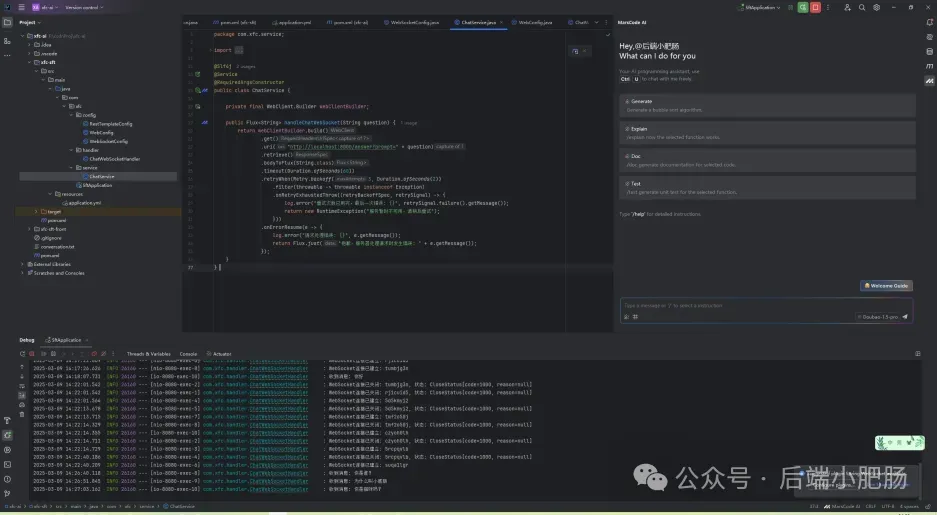Click the MarsCode AI sidebar icon
This screenshot has width=937, height=515.
tap(929, 80)
